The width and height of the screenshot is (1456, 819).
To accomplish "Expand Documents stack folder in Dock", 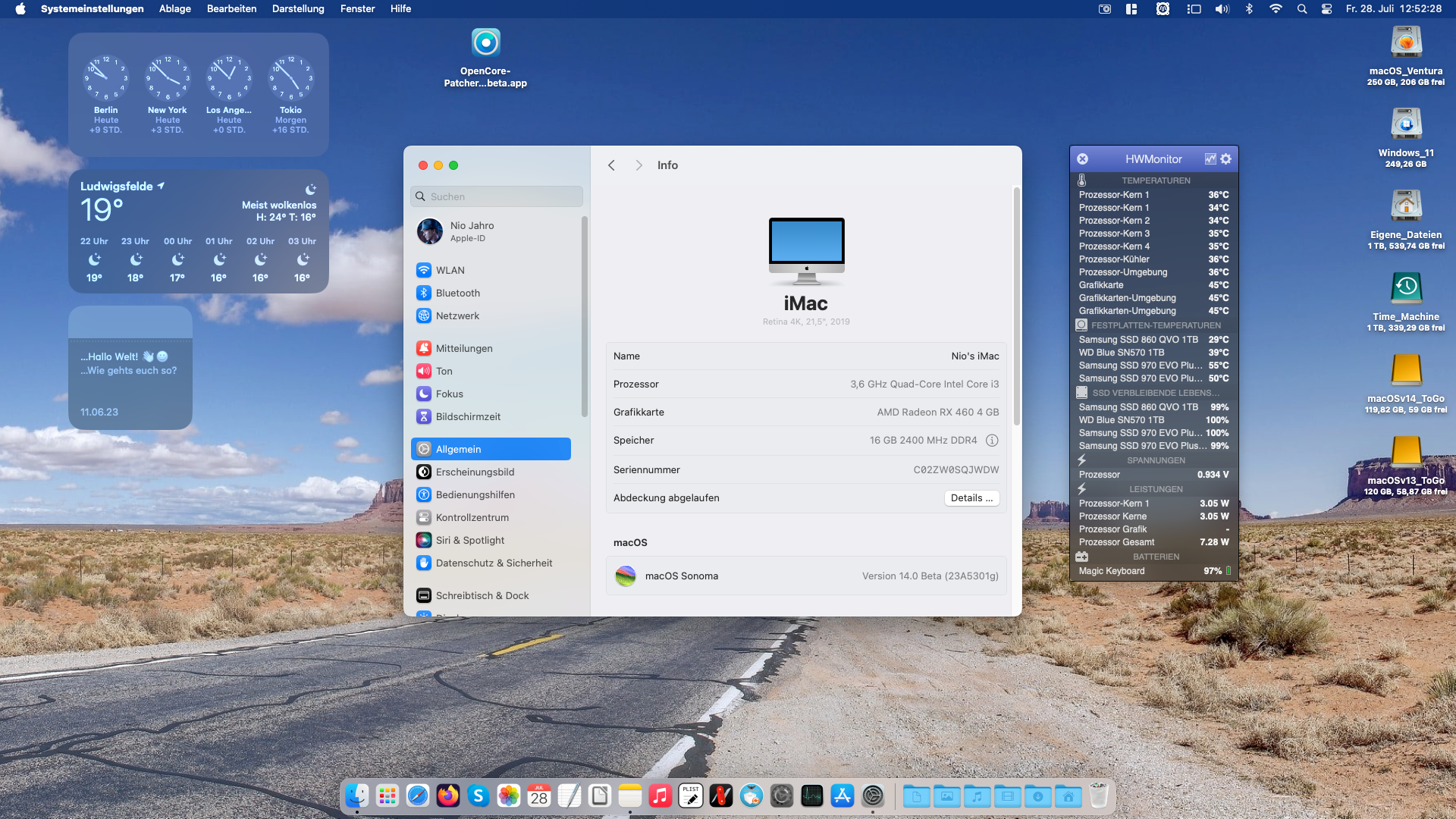I will click(916, 796).
